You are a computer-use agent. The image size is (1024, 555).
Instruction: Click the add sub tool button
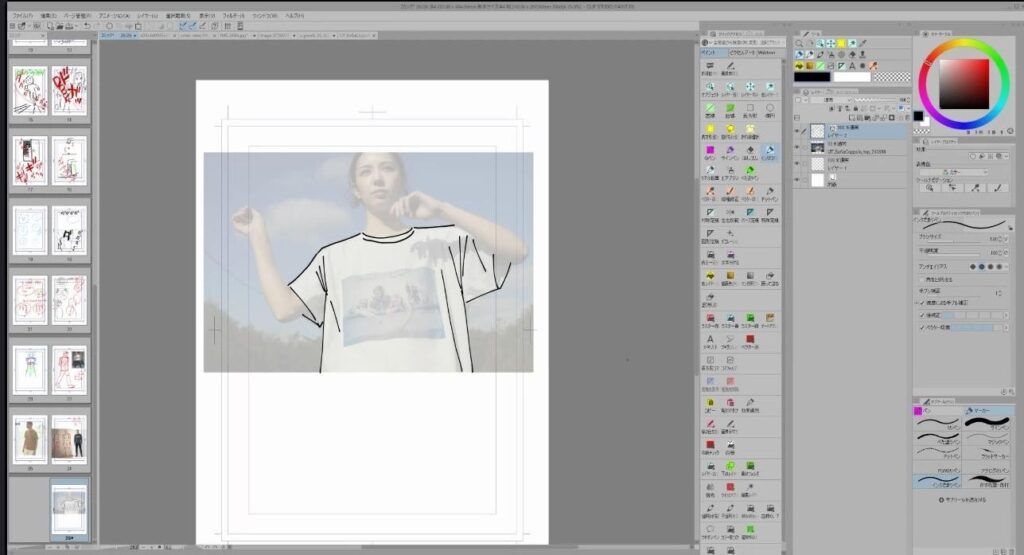click(x=963, y=500)
